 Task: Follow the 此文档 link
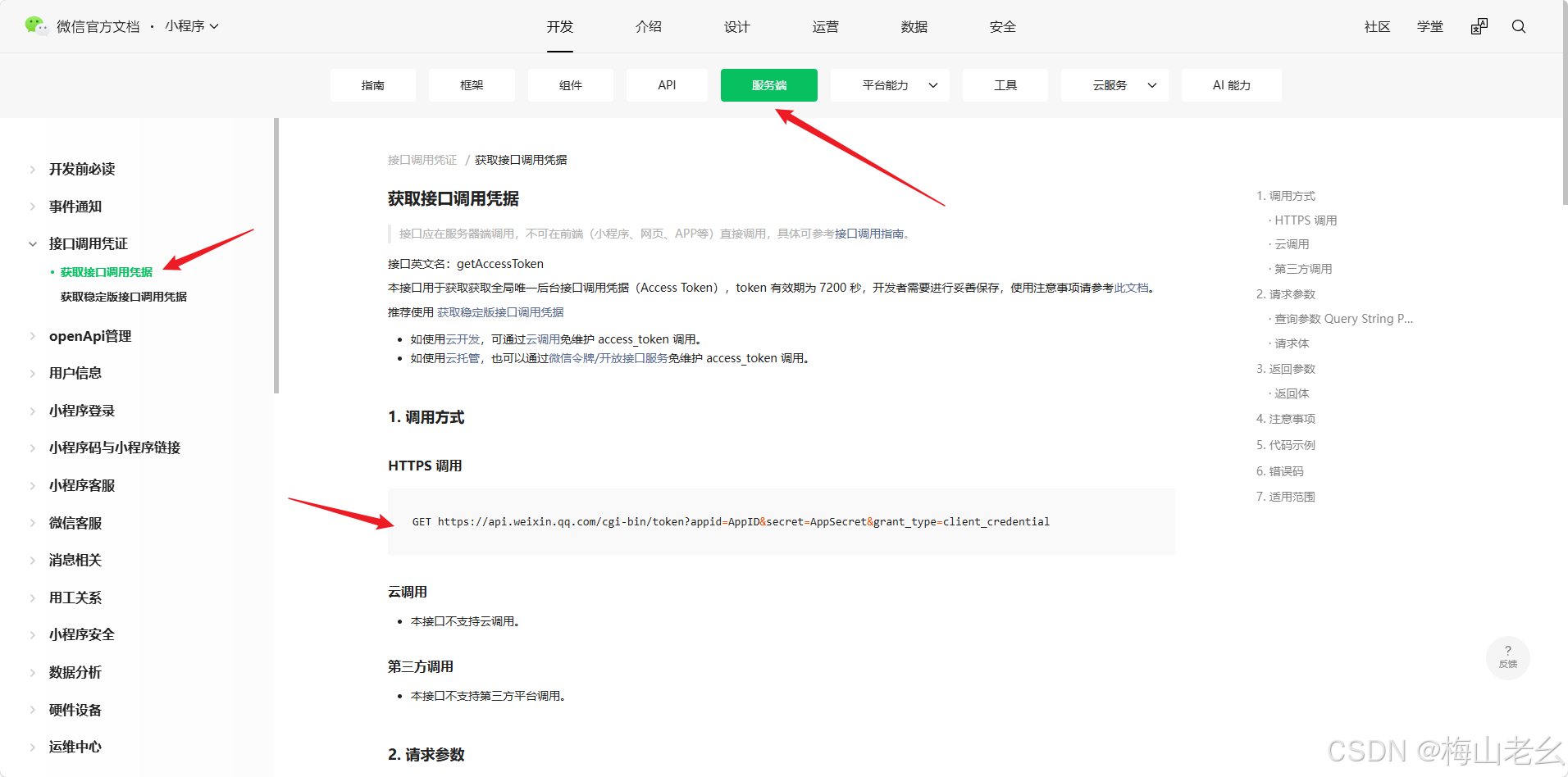tap(1131, 288)
